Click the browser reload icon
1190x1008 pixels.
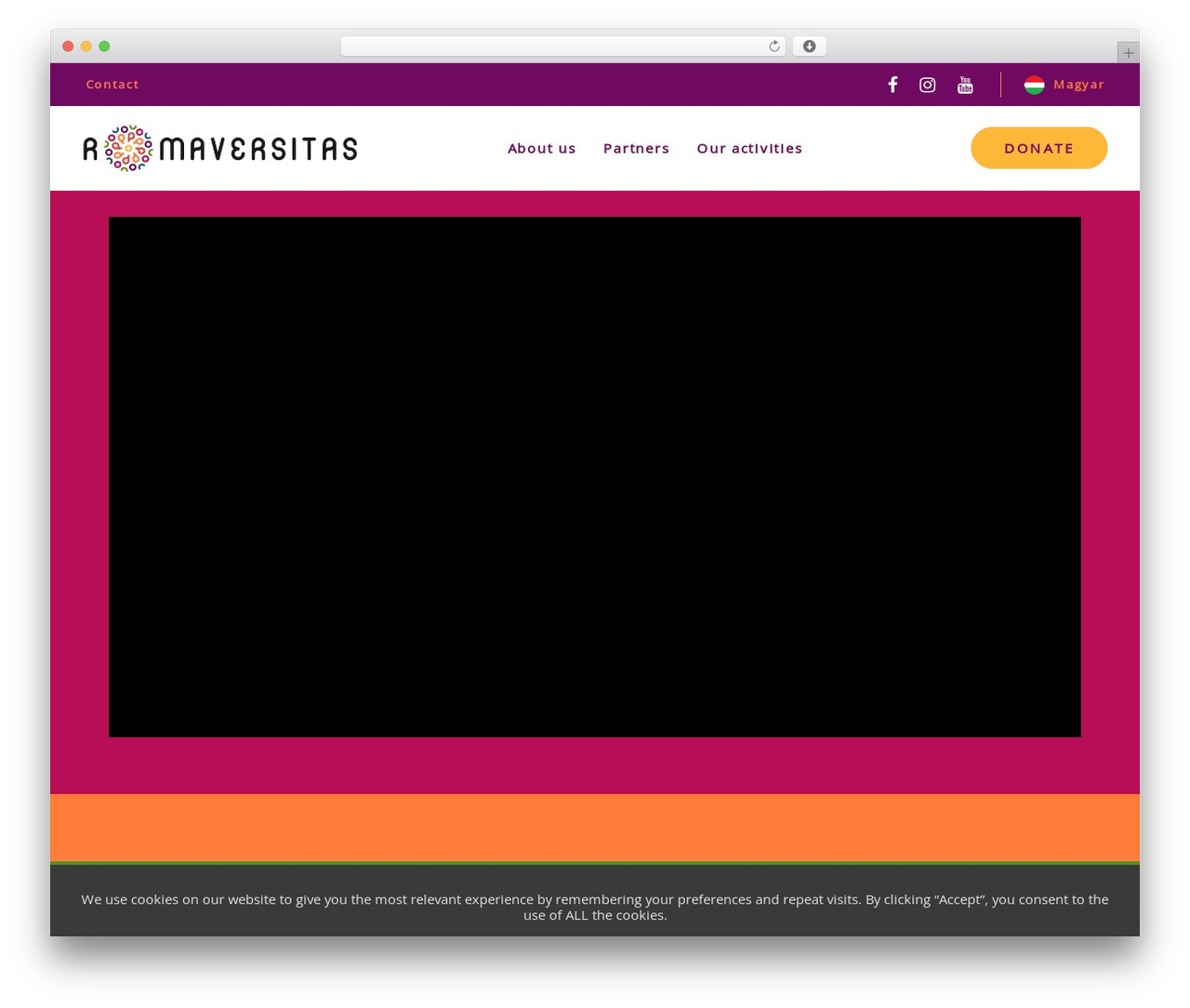click(x=774, y=46)
